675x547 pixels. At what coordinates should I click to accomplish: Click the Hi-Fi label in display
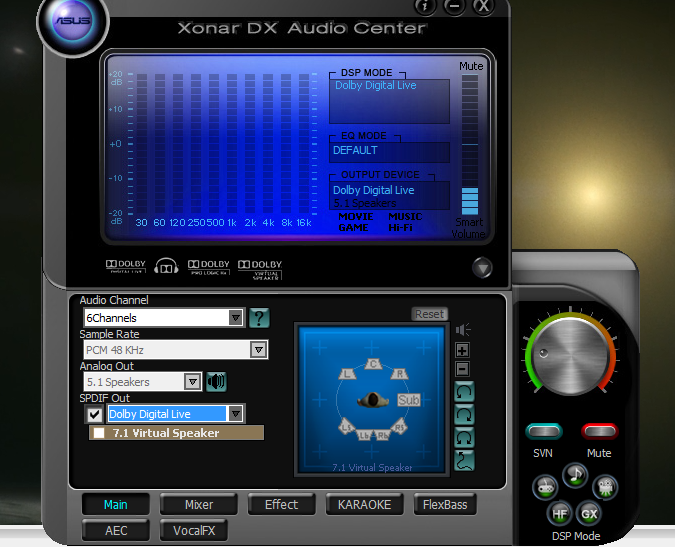pos(400,228)
